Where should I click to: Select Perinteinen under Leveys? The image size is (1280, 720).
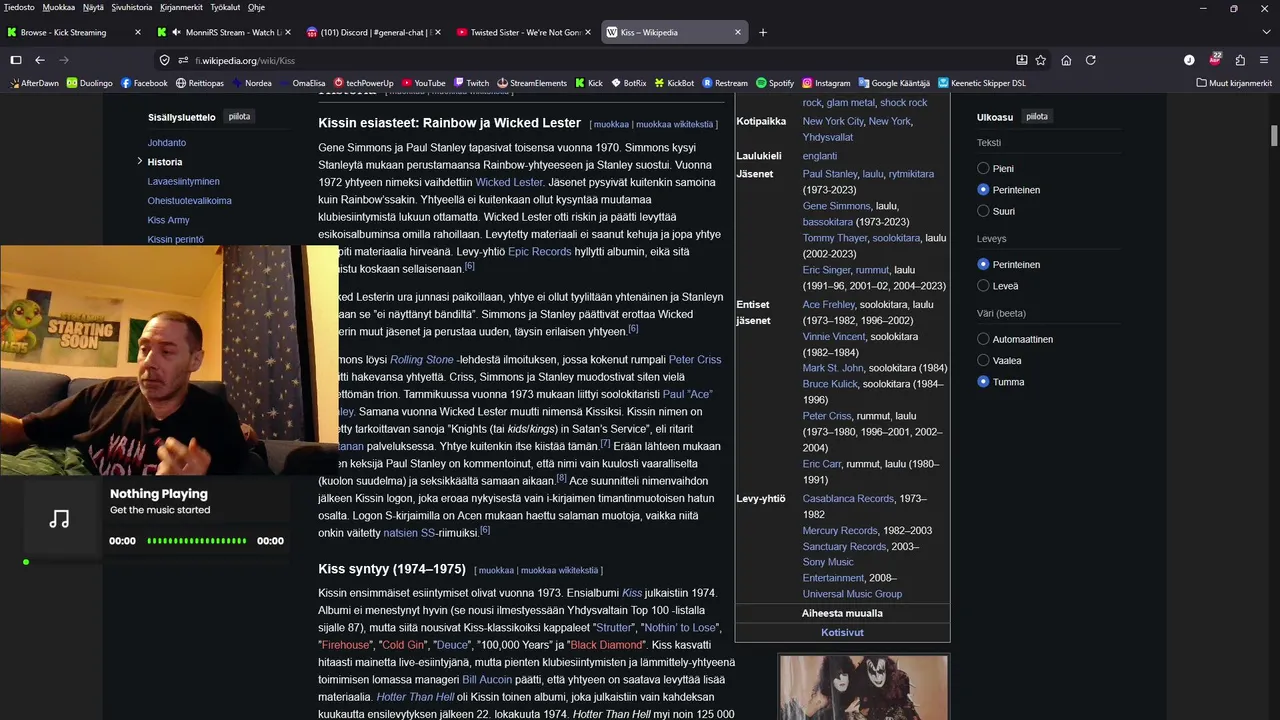tap(983, 265)
